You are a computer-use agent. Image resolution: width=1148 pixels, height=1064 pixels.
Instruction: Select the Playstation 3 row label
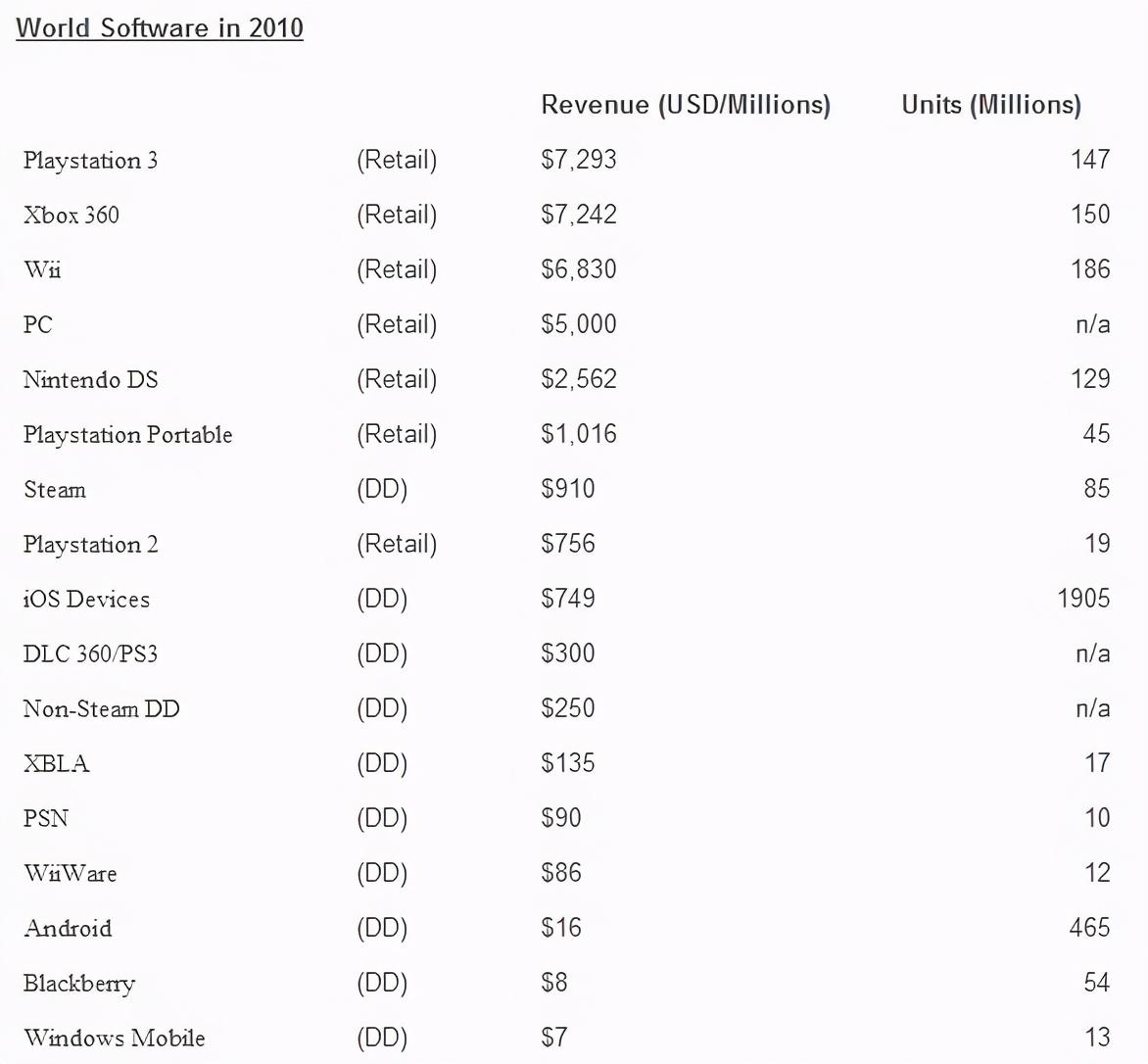click(90, 161)
